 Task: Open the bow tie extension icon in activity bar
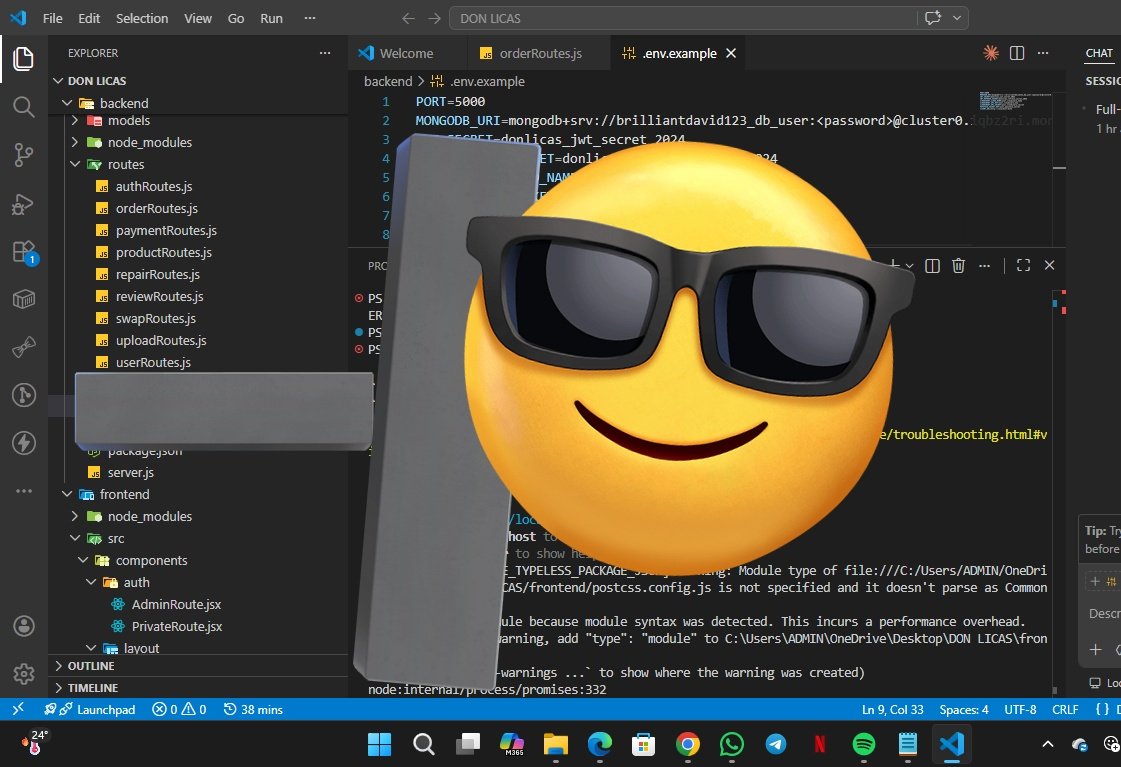click(x=24, y=347)
